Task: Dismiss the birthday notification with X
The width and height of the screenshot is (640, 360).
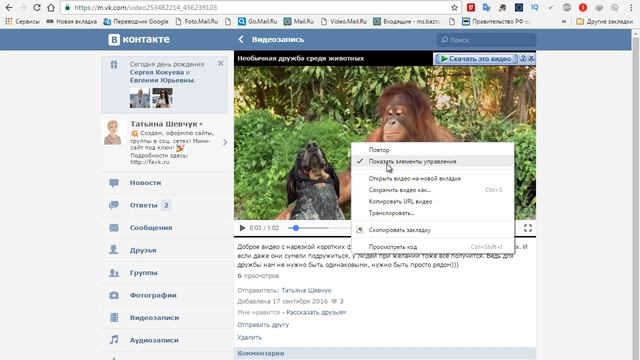Action: click(x=220, y=63)
